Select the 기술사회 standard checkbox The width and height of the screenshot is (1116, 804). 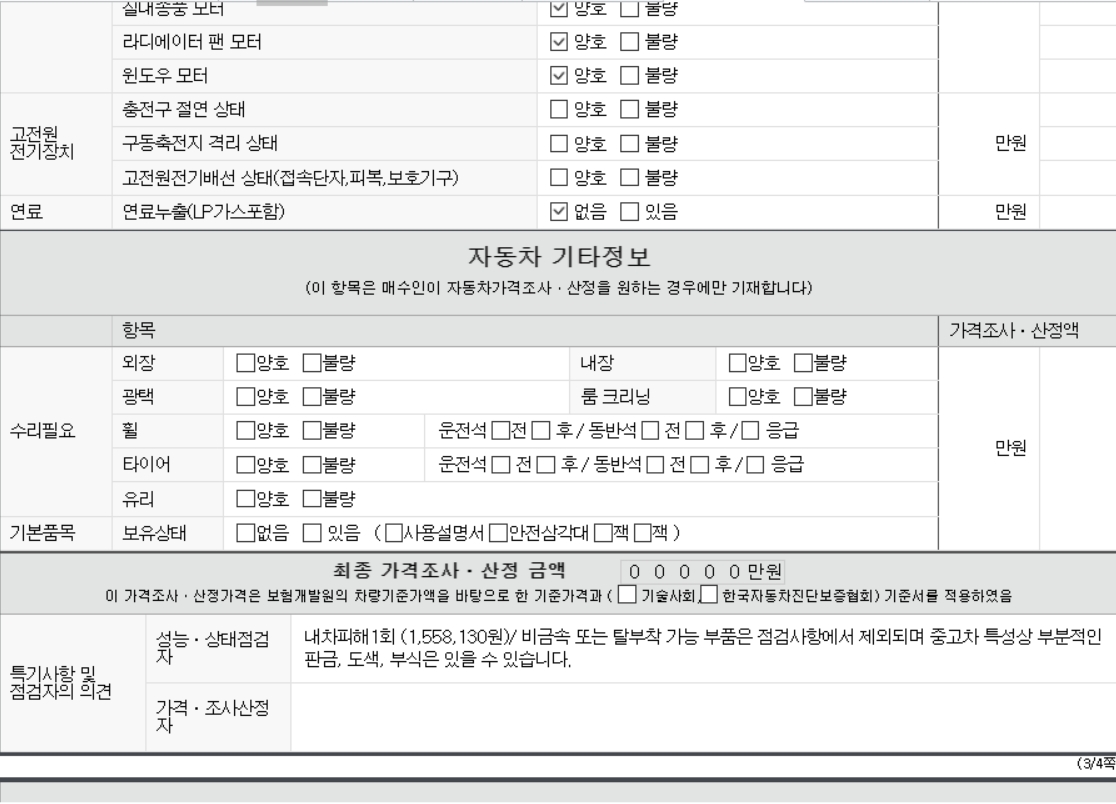pyautogui.click(x=626, y=598)
